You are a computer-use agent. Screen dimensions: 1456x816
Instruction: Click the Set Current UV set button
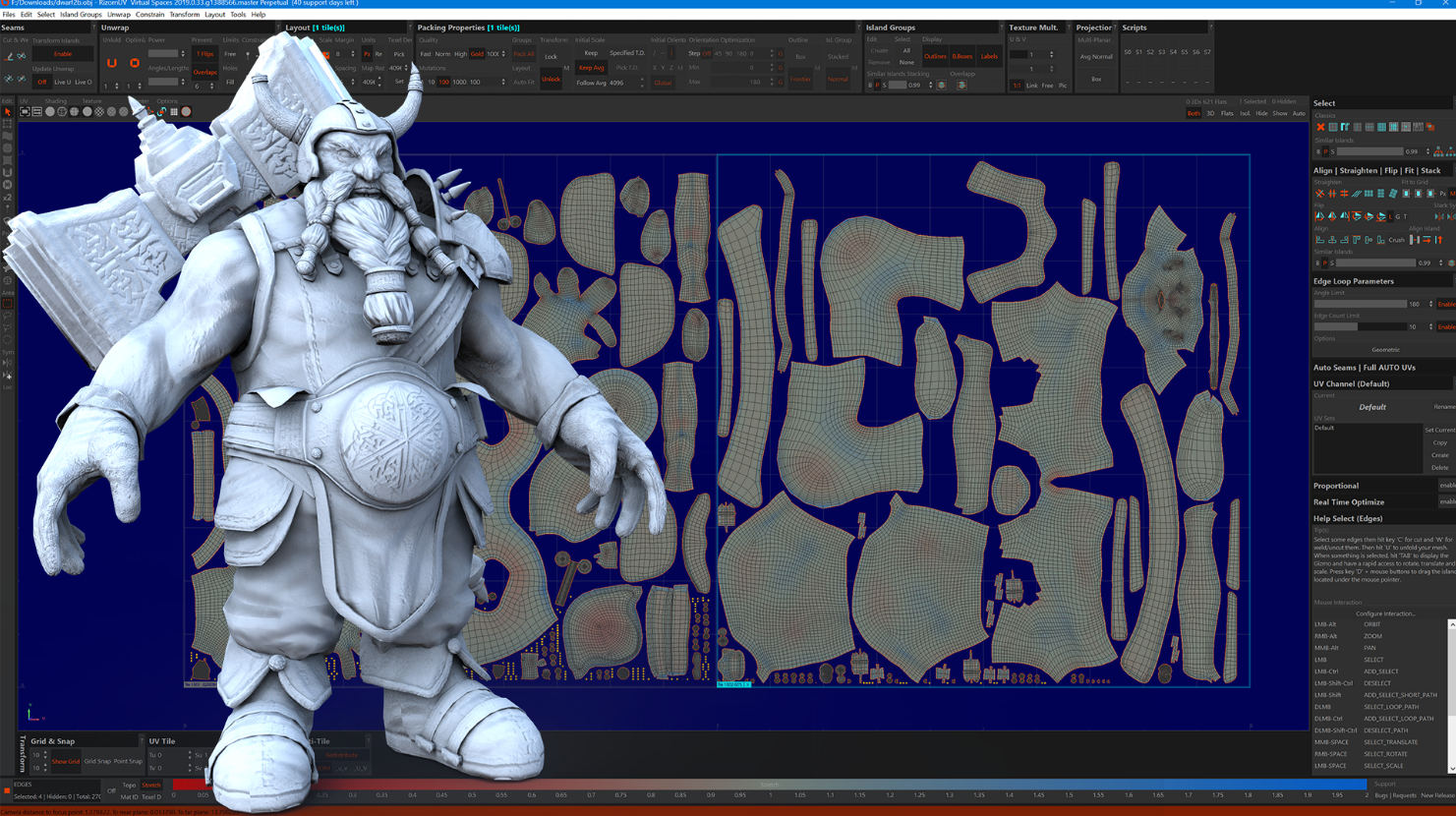tap(1439, 430)
